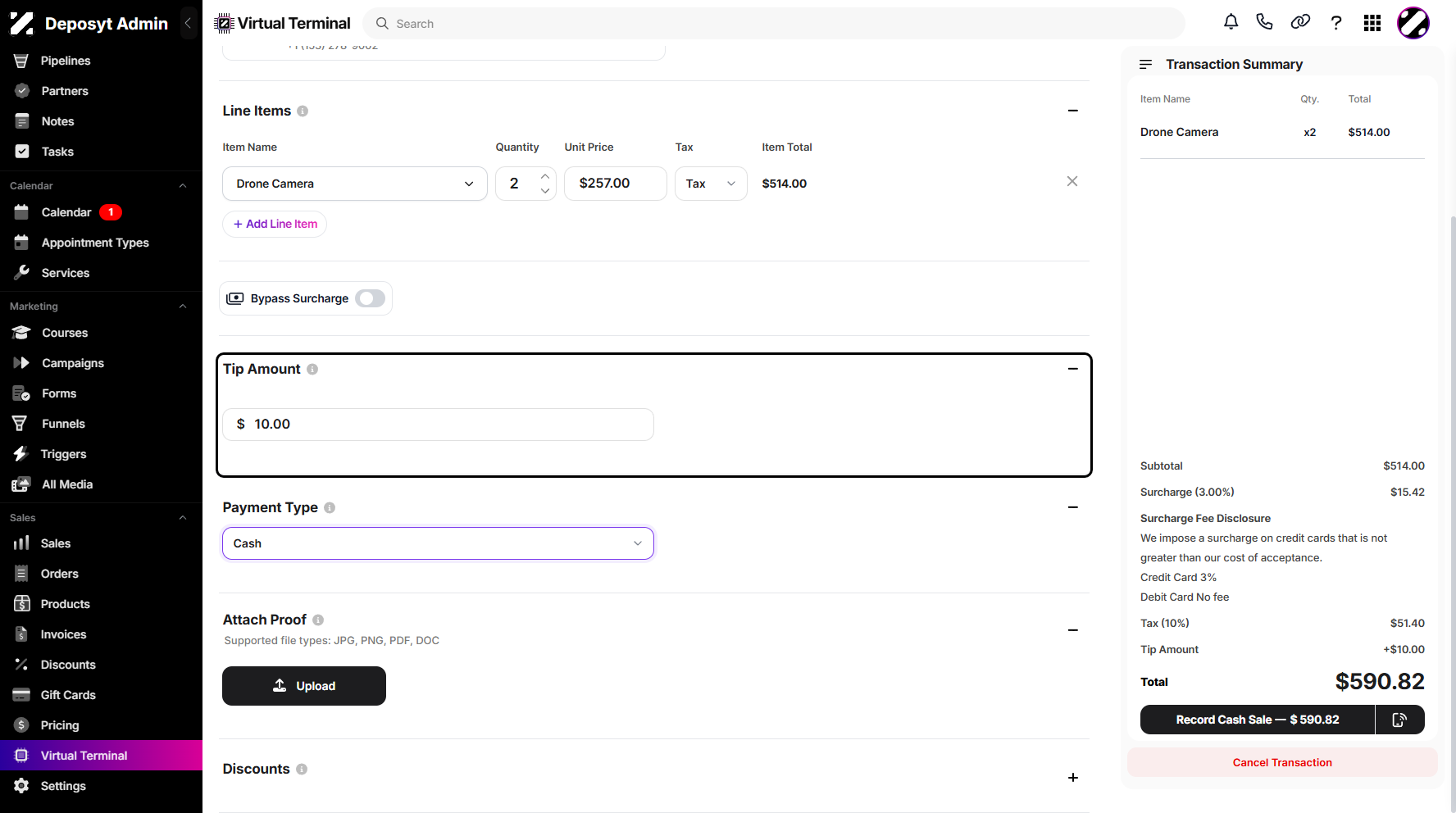The width and height of the screenshot is (1456, 813).
Task: Collapse the Attach Proof section
Action: click(x=1073, y=630)
